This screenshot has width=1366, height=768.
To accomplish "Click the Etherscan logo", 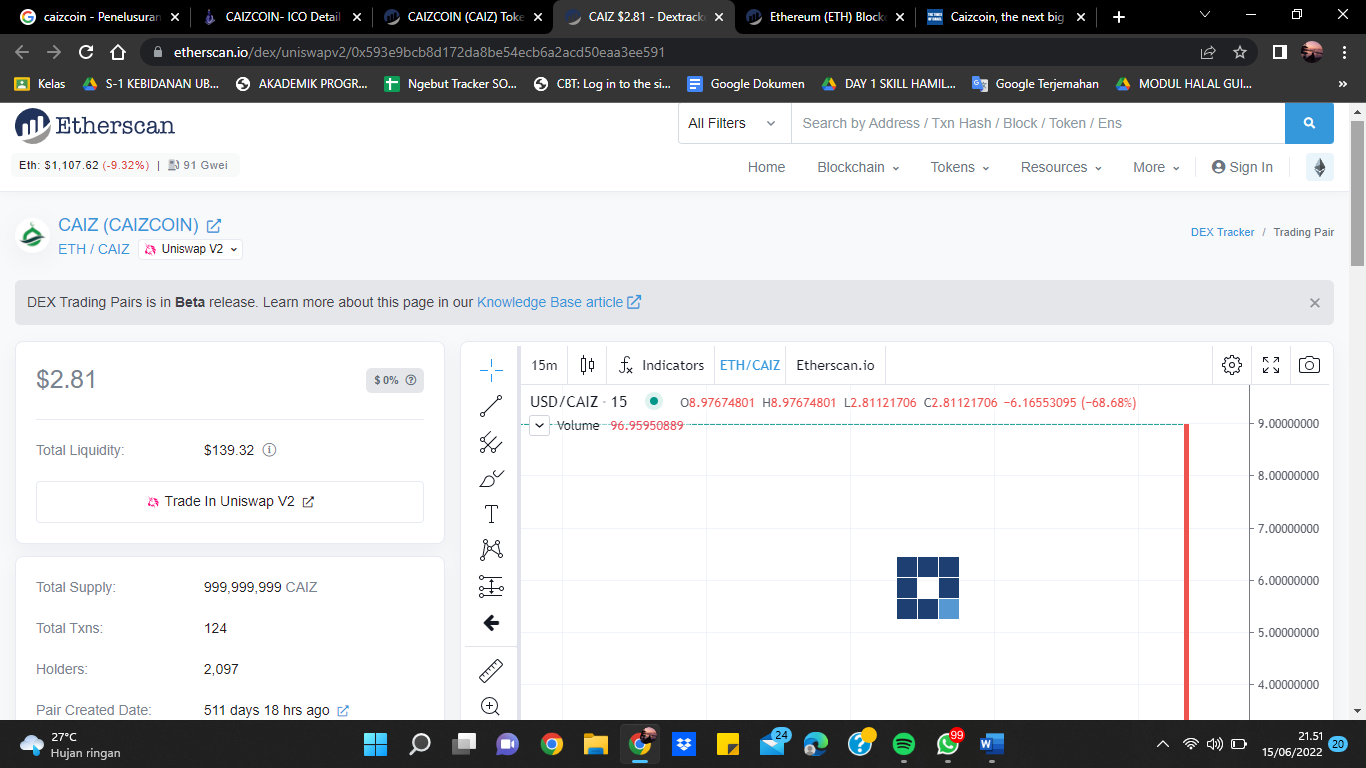I will 95,125.
